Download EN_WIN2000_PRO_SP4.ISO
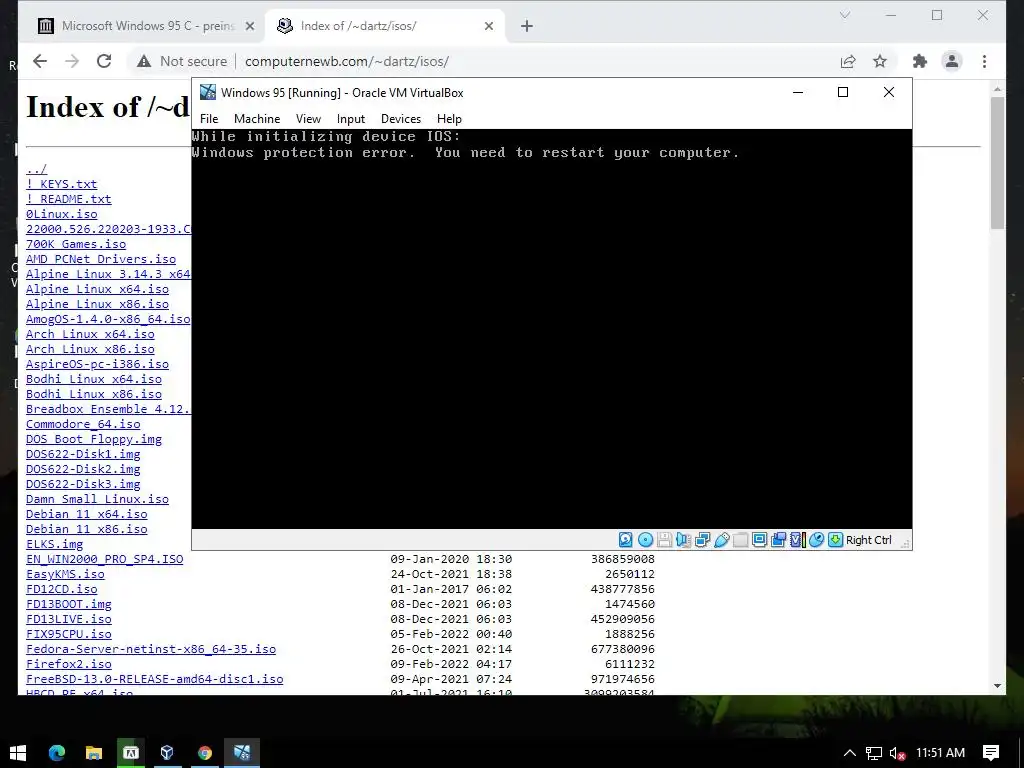The height and width of the screenshot is (768, 1024). tap(104, 560)
